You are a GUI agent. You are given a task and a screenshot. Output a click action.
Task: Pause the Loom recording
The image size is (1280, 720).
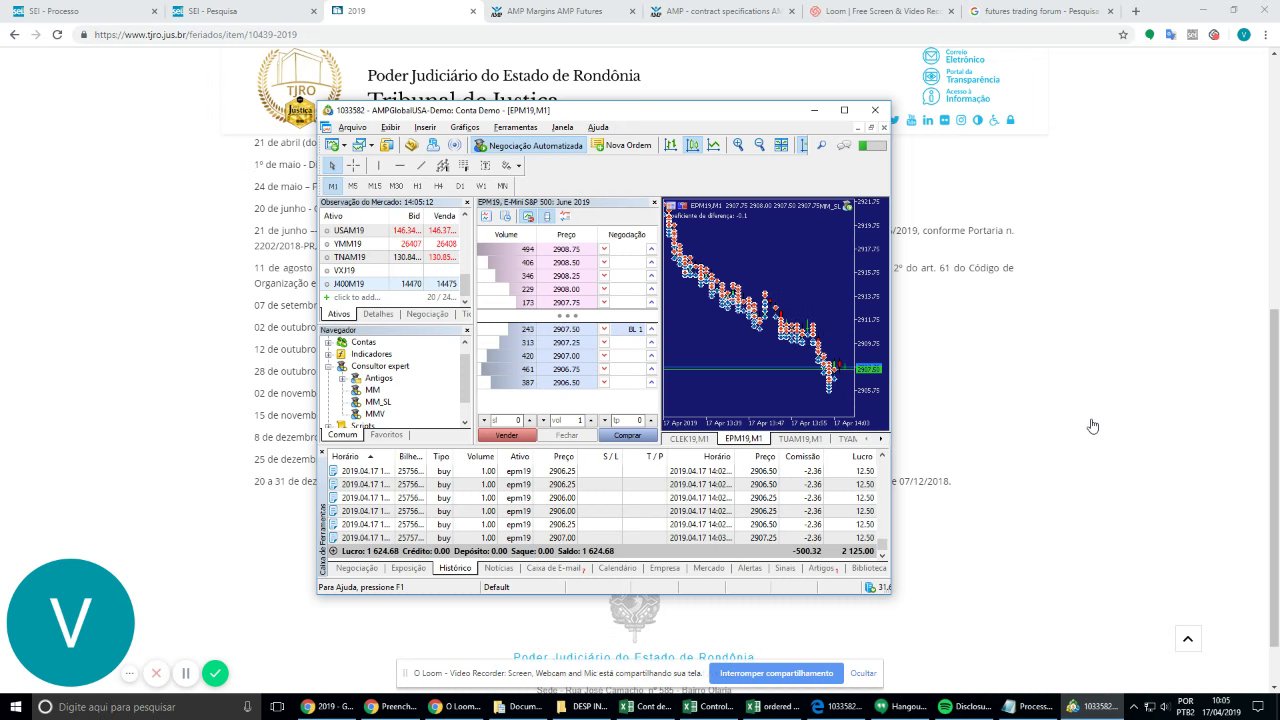(x=186, y=673)
